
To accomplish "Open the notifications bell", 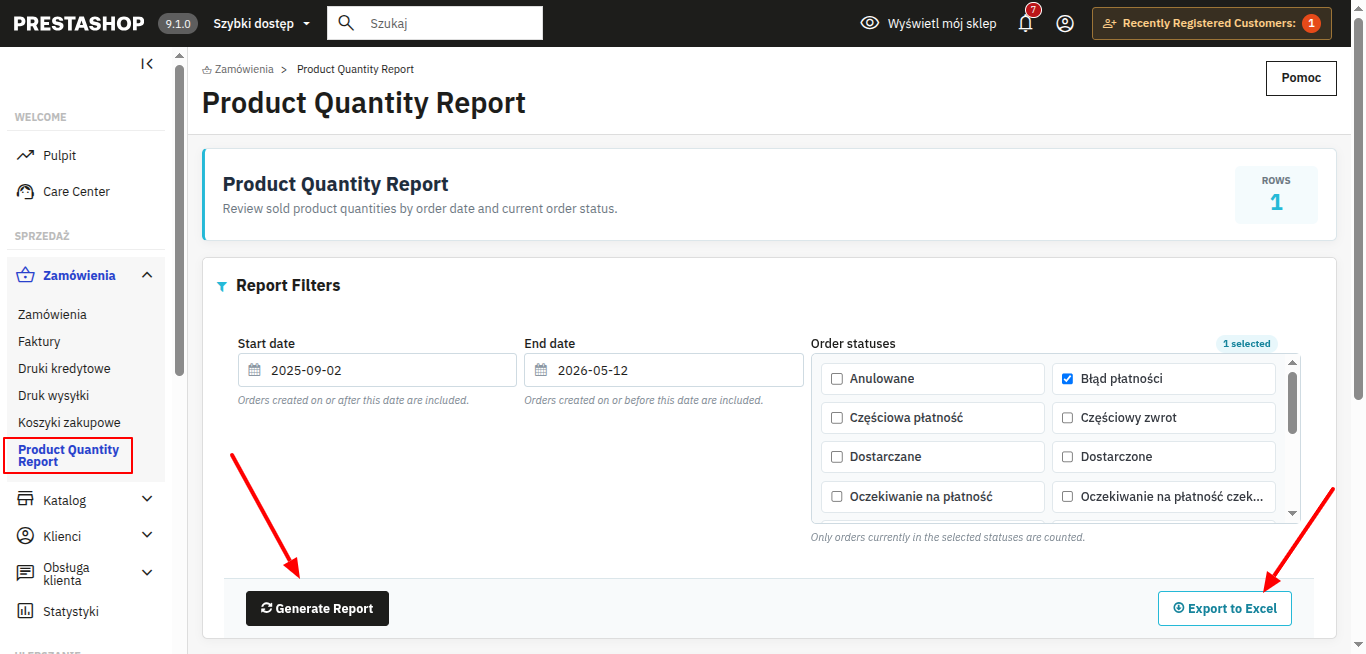I will 1025,23.
